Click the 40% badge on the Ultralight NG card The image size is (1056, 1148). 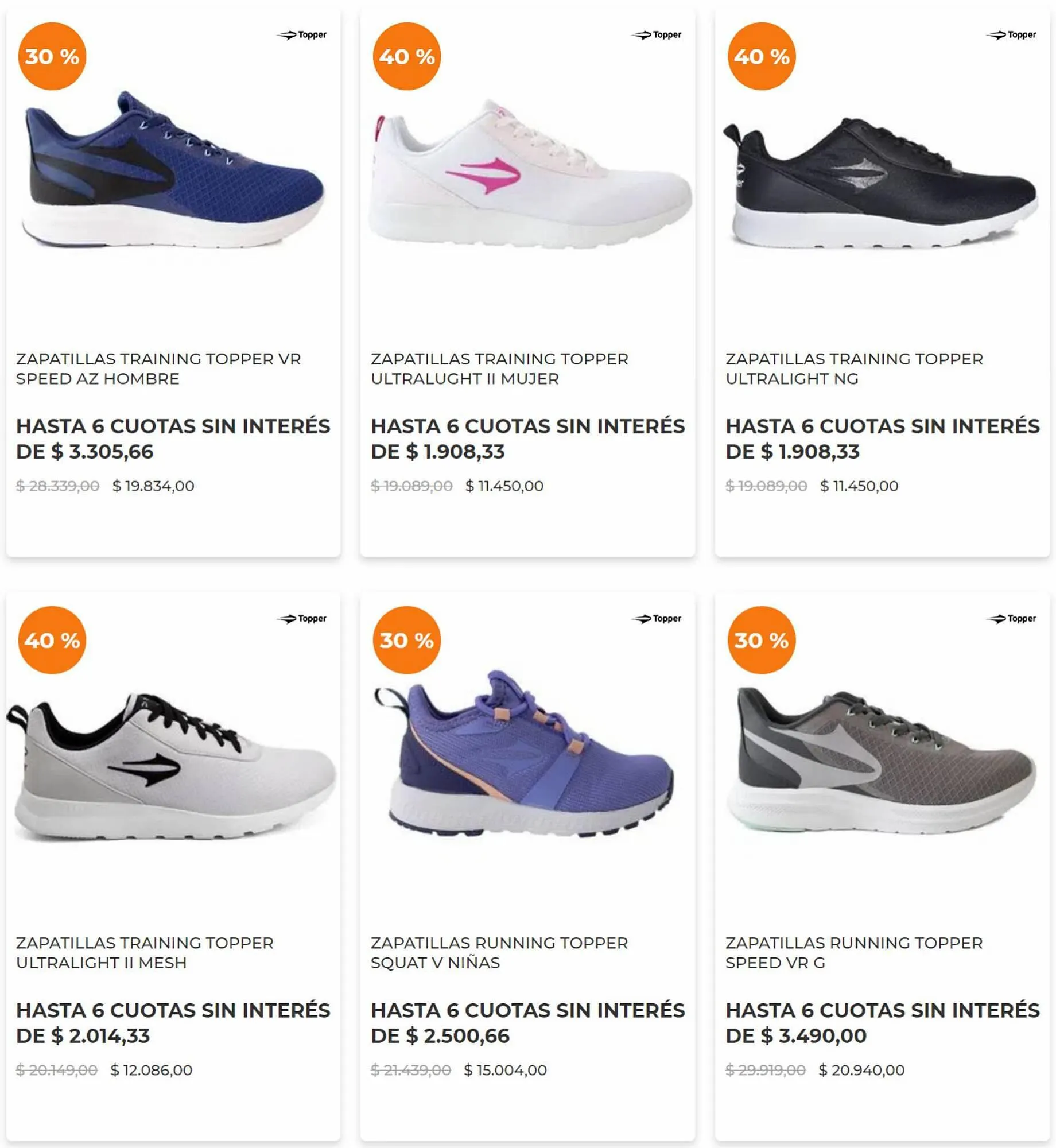pyautogui.click(x=762, y=56)
